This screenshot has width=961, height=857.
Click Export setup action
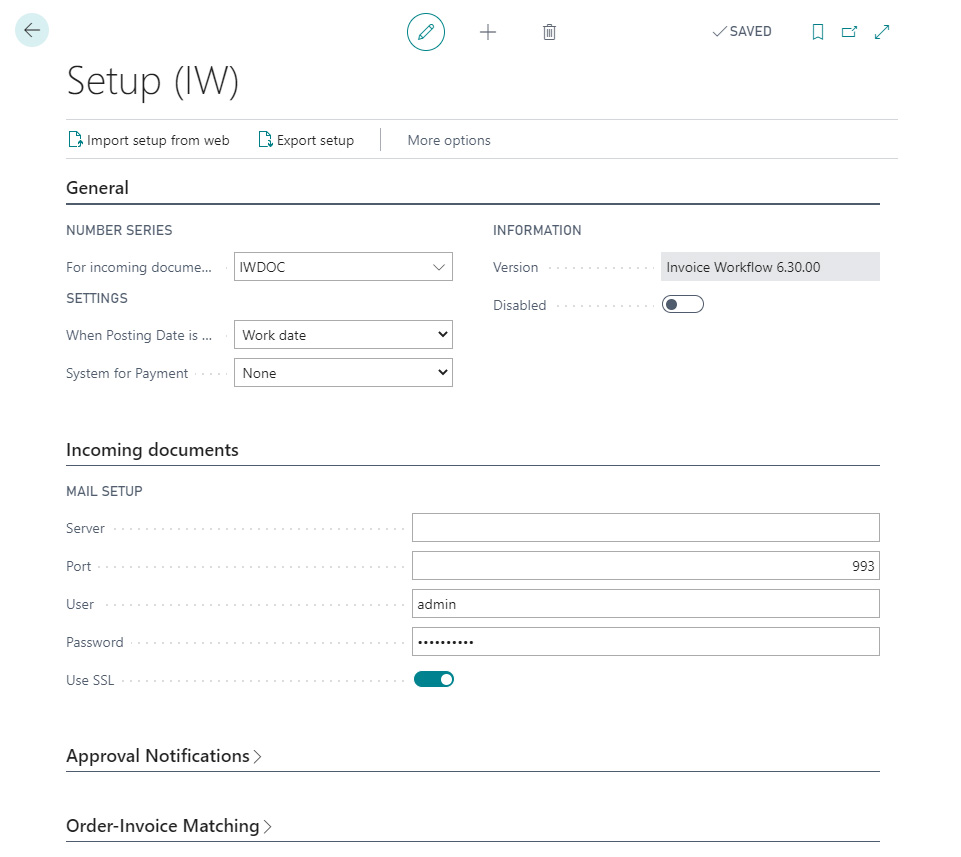click(306, 140)
